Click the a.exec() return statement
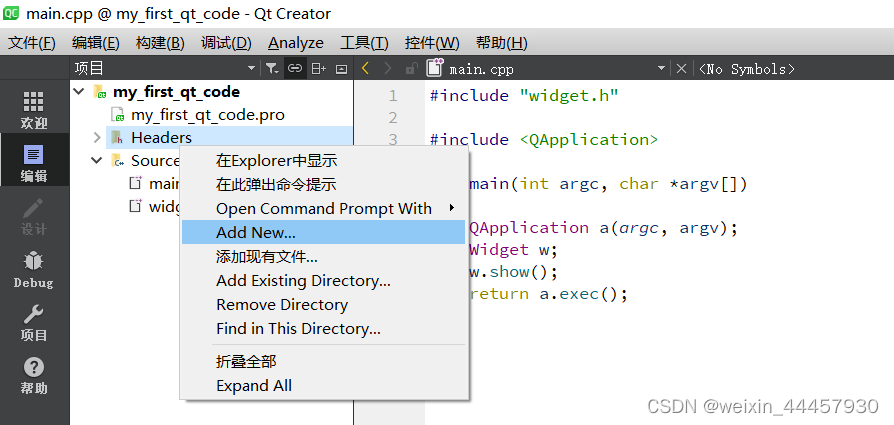 coord(548,294)
